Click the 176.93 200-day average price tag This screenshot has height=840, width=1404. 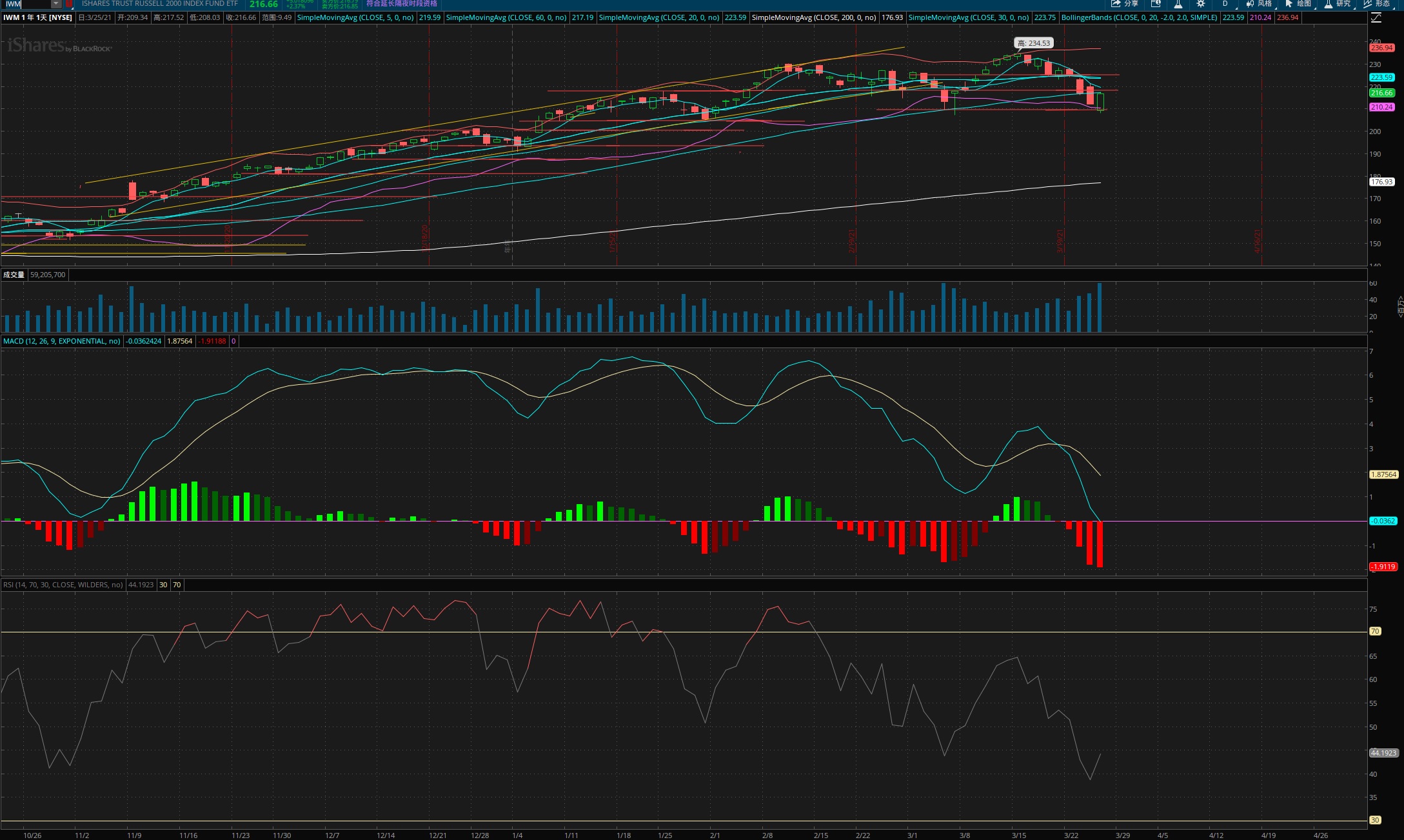1381,182
